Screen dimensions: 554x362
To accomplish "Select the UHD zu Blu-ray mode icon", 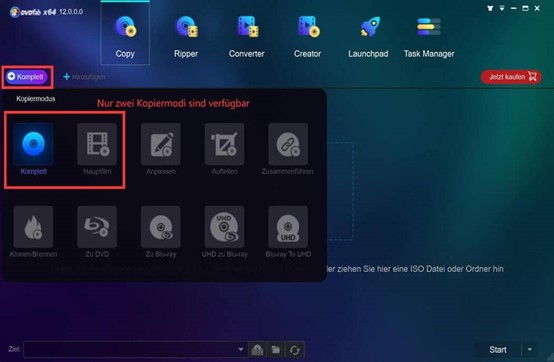I will click(224, 227).
